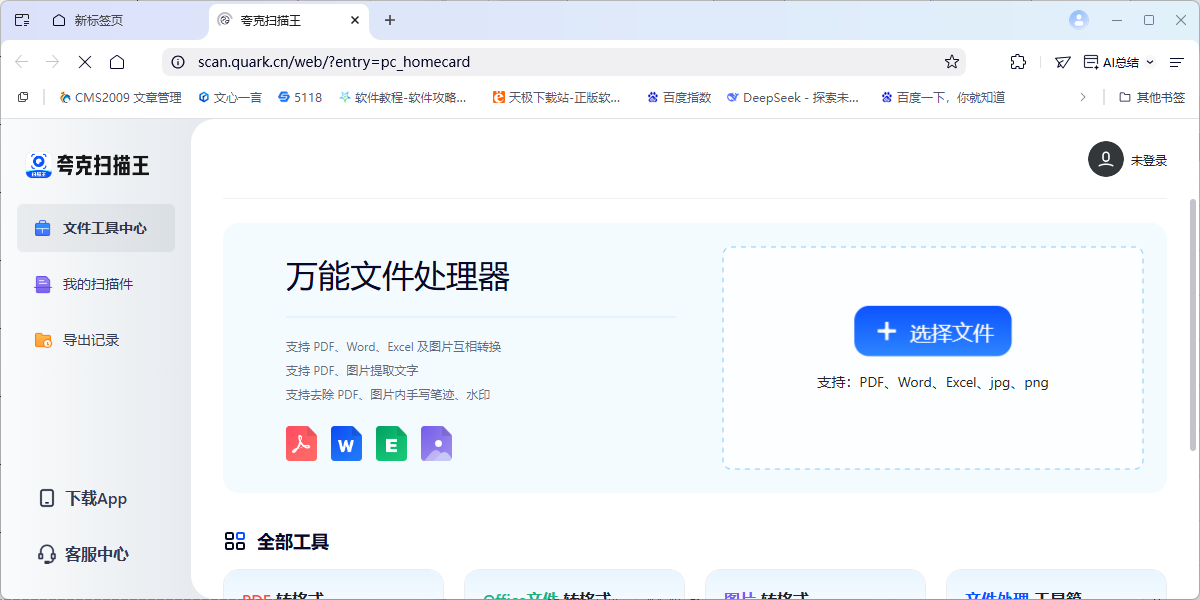1200x600 pixels.
Task: Open the 其他书签 bookmarks folder
Action: point(1152,97)
